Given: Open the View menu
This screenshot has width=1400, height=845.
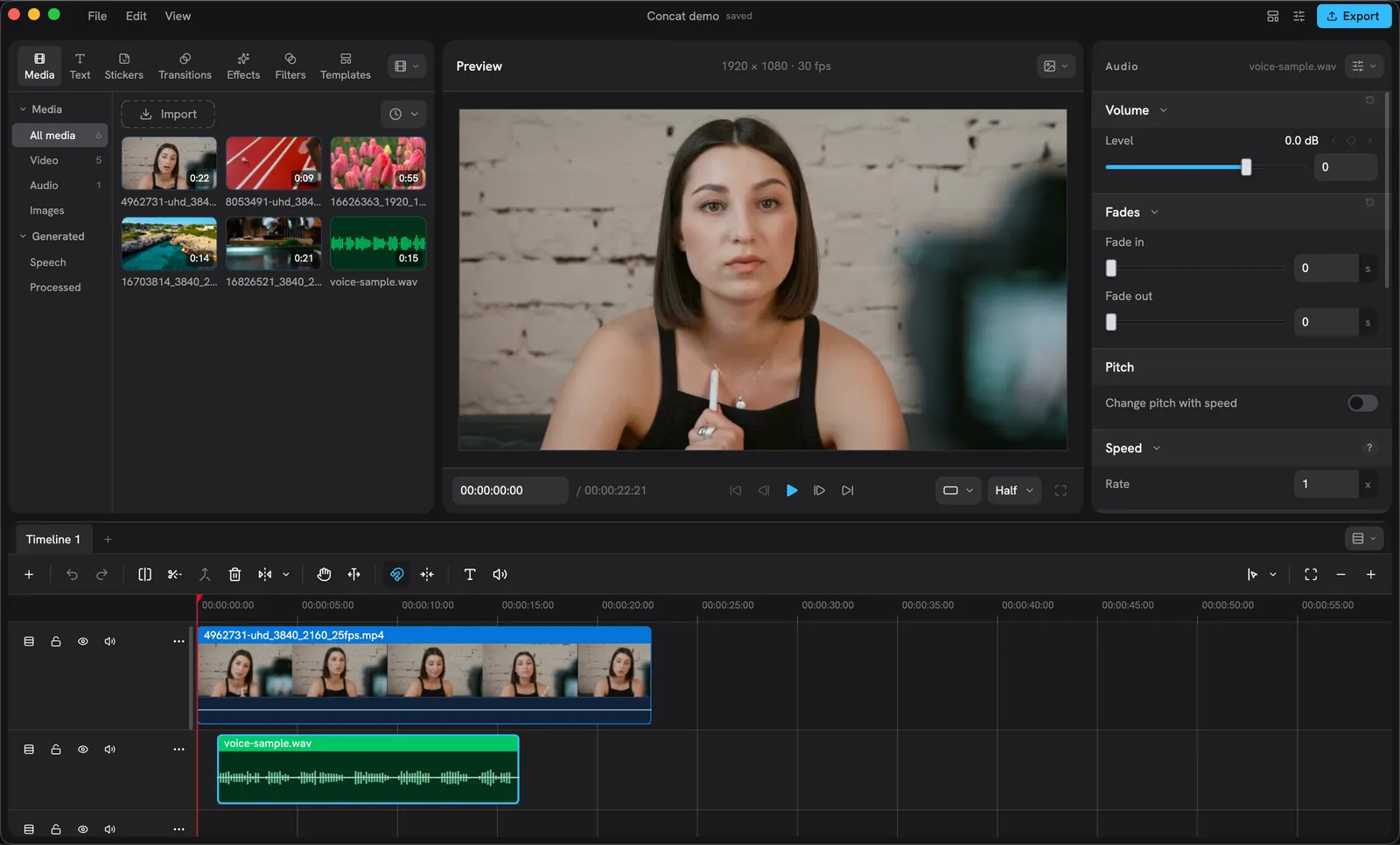Looking at the screenshot, I should (178, 16).
